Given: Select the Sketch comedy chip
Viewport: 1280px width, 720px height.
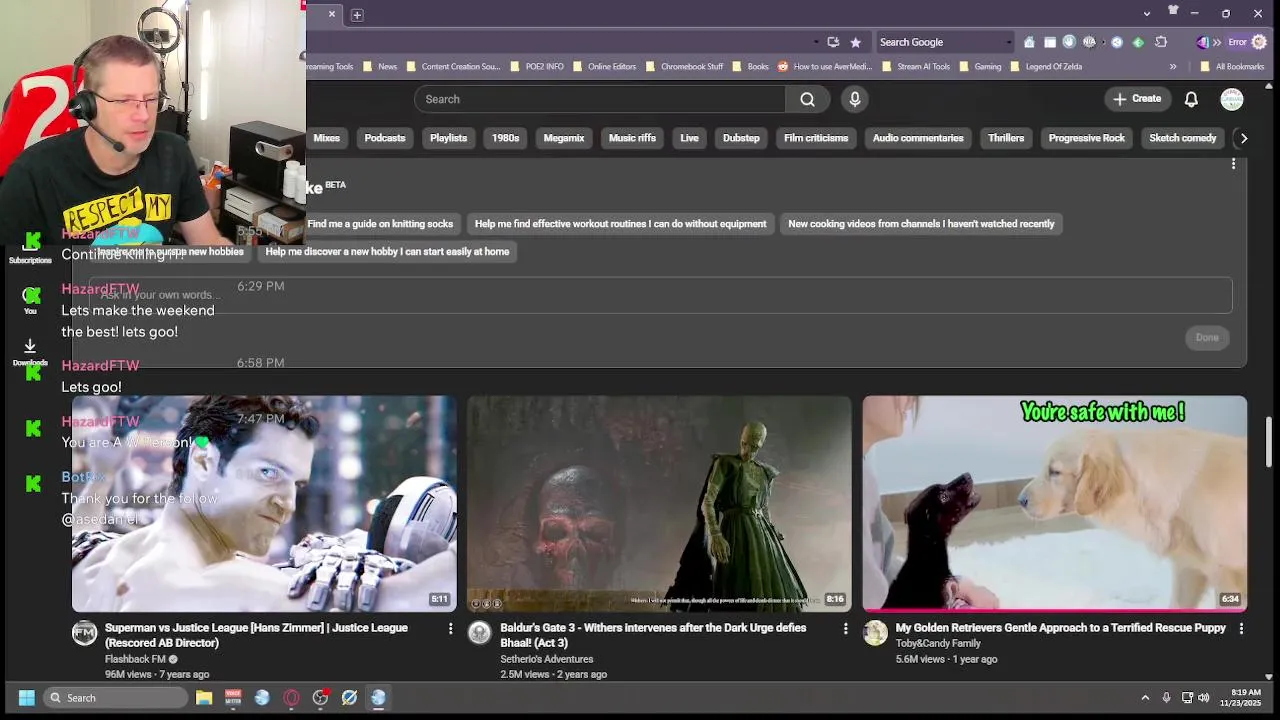Looking at the screenshot, I should point(1183,138).
